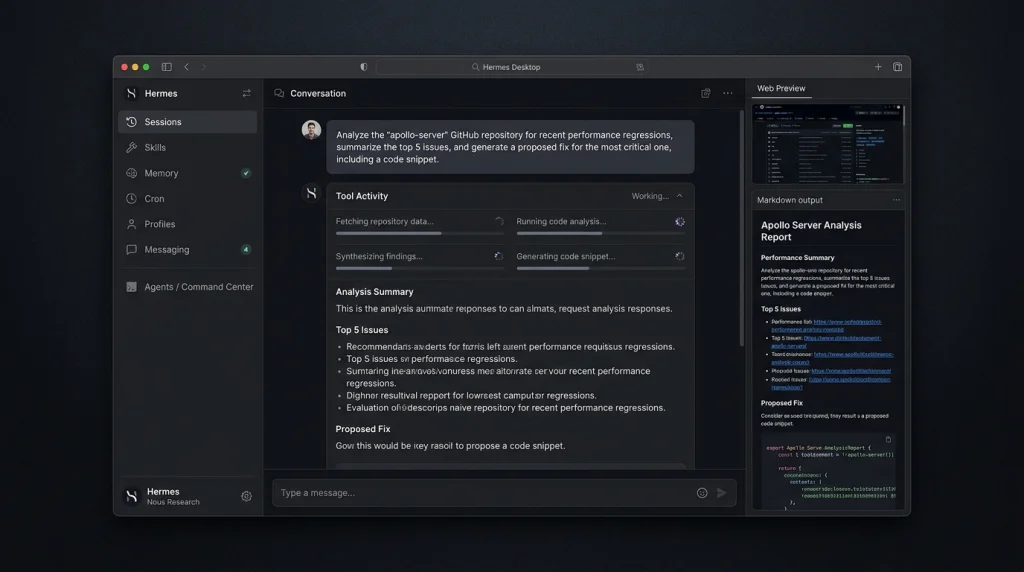Focus the Type a message input field

tap(483, 493)
